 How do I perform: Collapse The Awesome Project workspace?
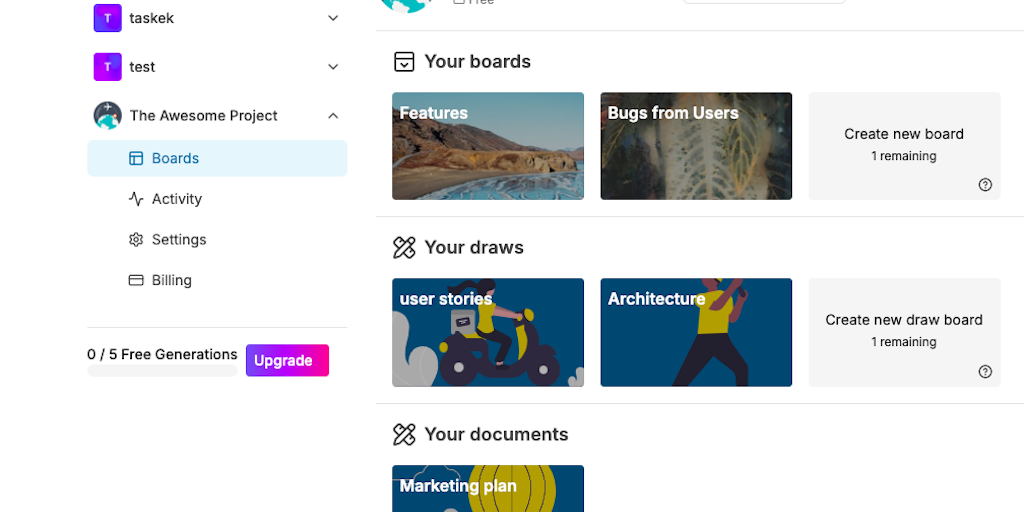333,116
